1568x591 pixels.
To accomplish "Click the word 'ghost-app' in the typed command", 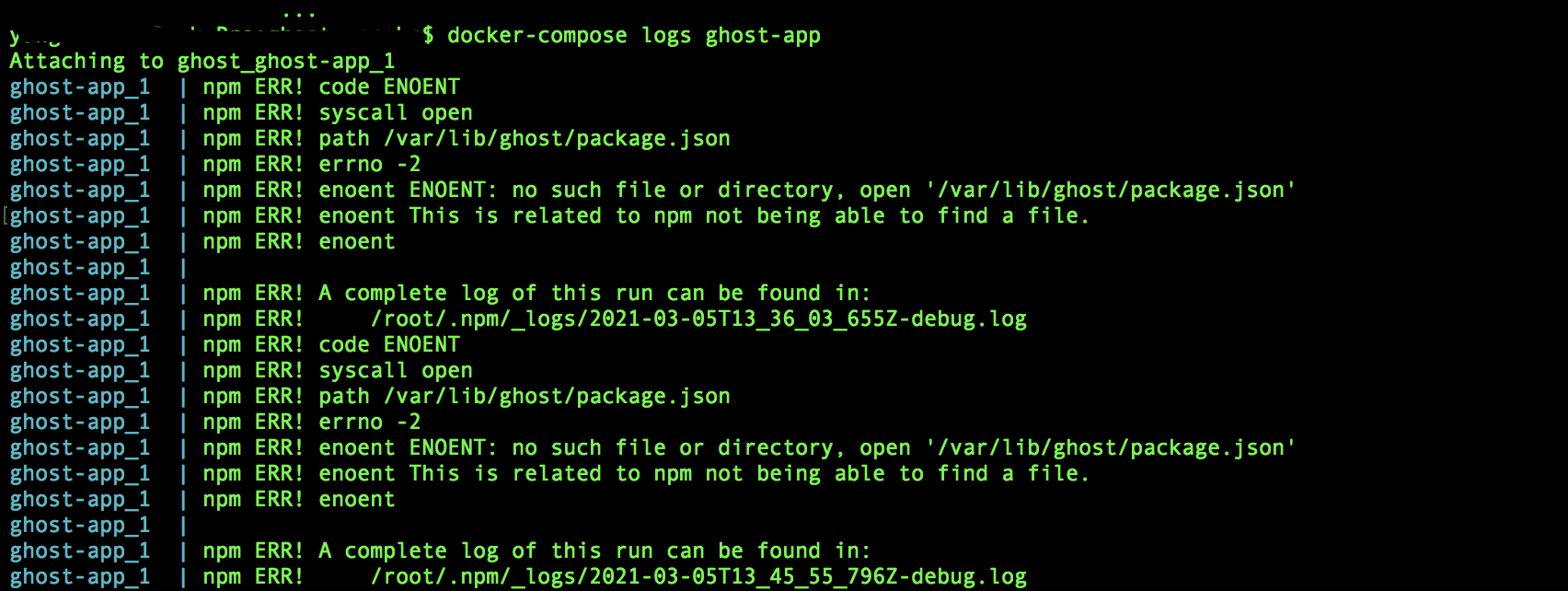I will pyautogui.click(x=763, y=36).
